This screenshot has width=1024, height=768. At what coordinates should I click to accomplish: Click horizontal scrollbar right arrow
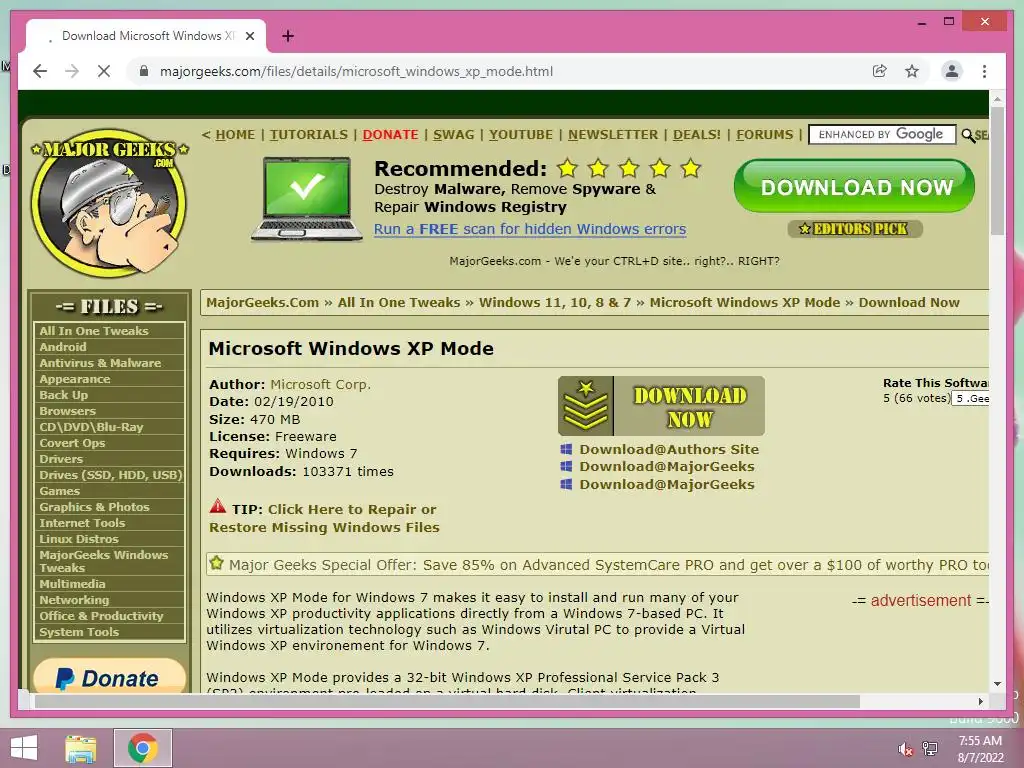pyautogui.click(x=980, y=701)
